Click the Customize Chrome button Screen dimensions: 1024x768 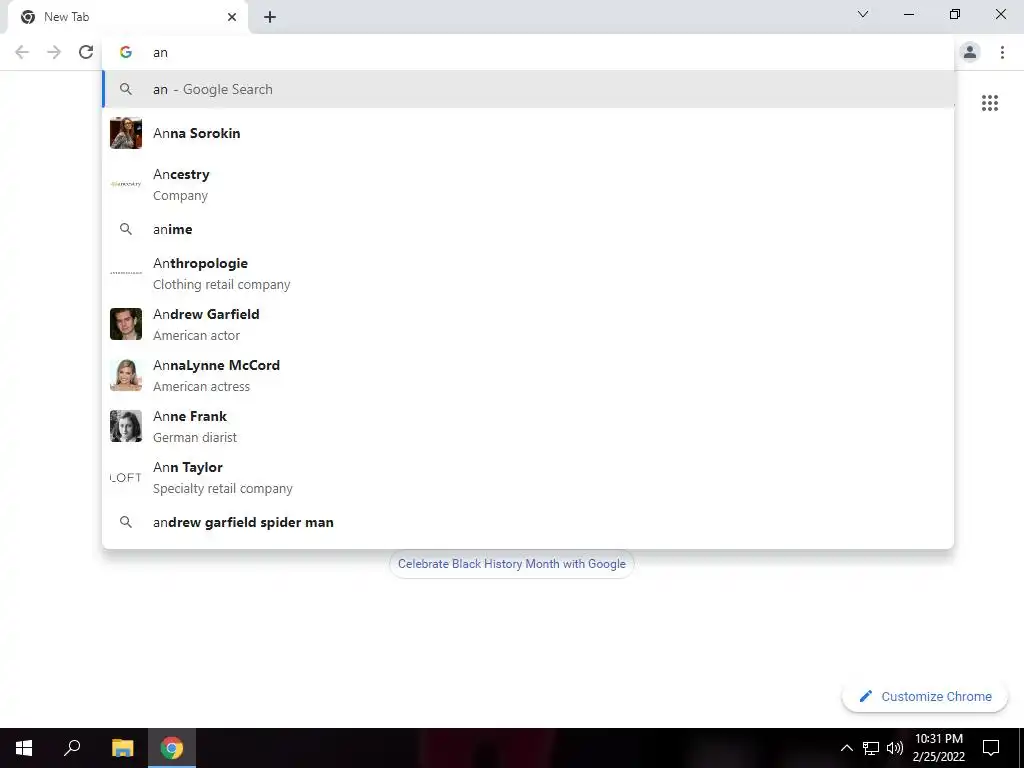coord(925,696)
